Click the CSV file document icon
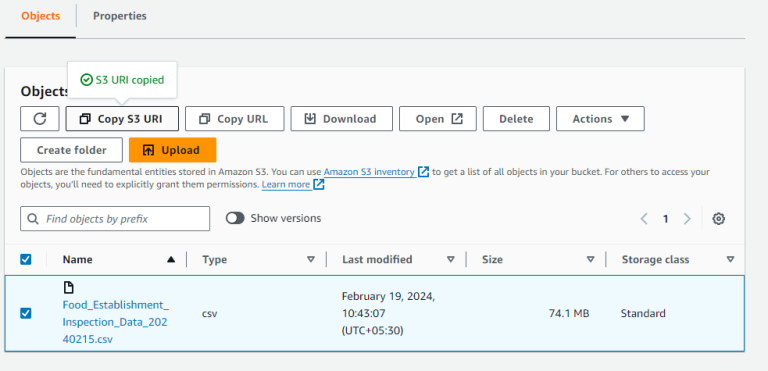Viewport: 768px width, 371px height. [x=69, y=287]
